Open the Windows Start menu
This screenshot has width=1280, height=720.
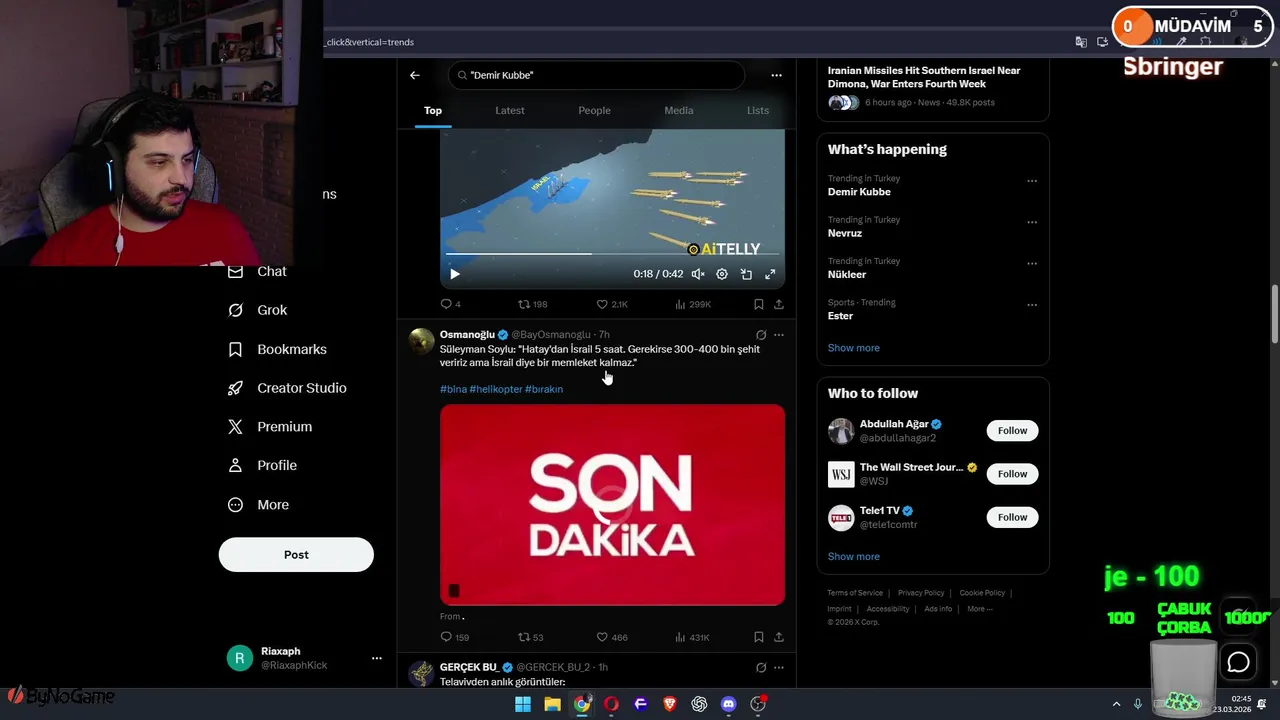tap(523, 704)
